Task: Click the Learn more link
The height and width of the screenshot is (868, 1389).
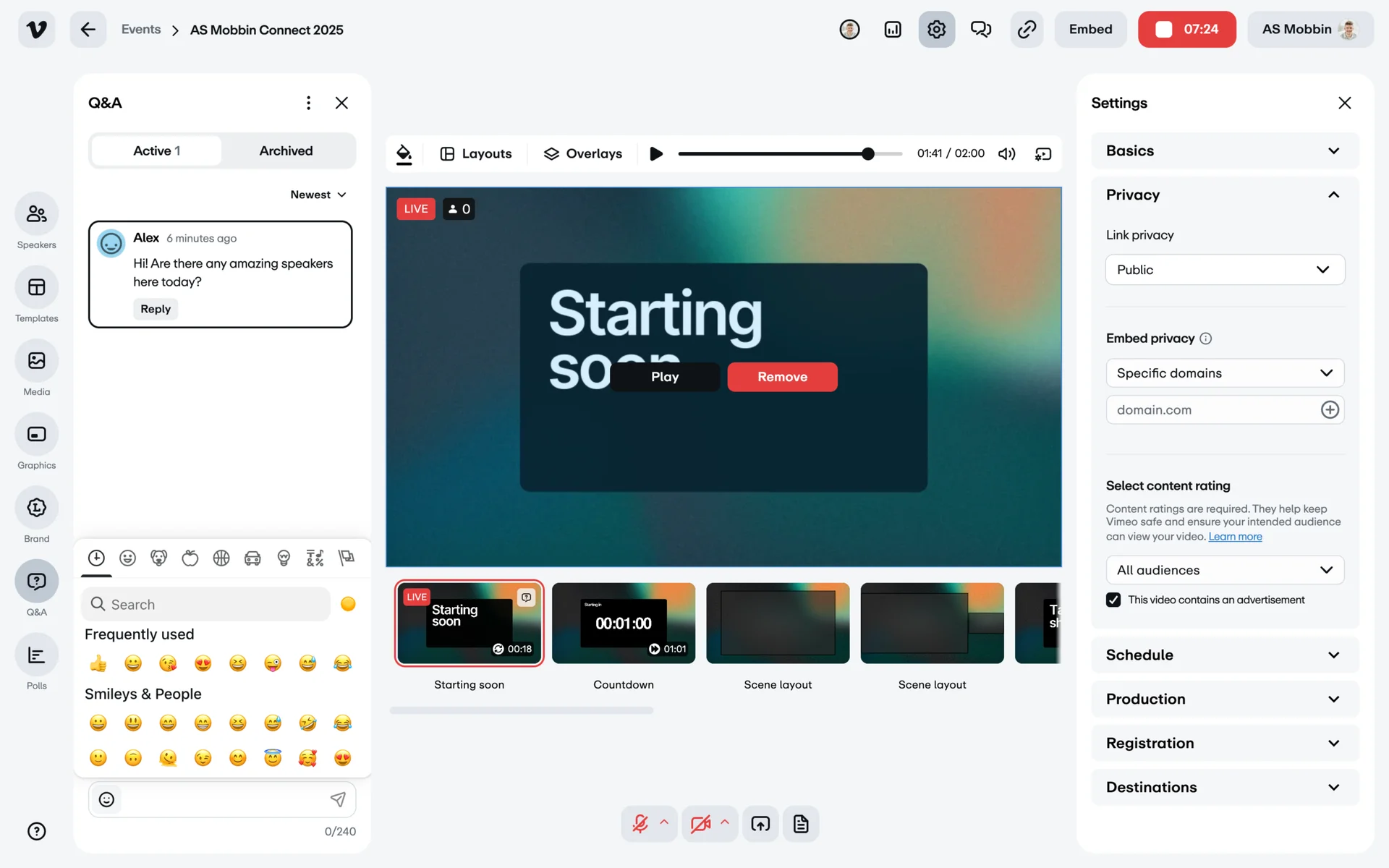Action: click(x=1235, y=537)
